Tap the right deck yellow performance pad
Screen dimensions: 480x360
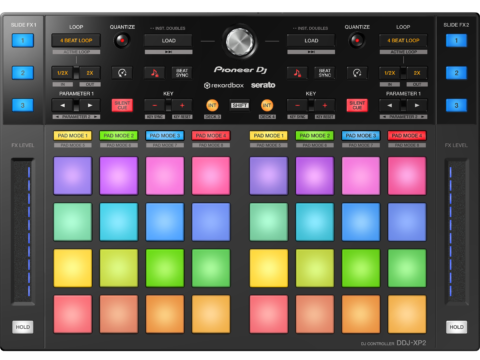(268, 268)
